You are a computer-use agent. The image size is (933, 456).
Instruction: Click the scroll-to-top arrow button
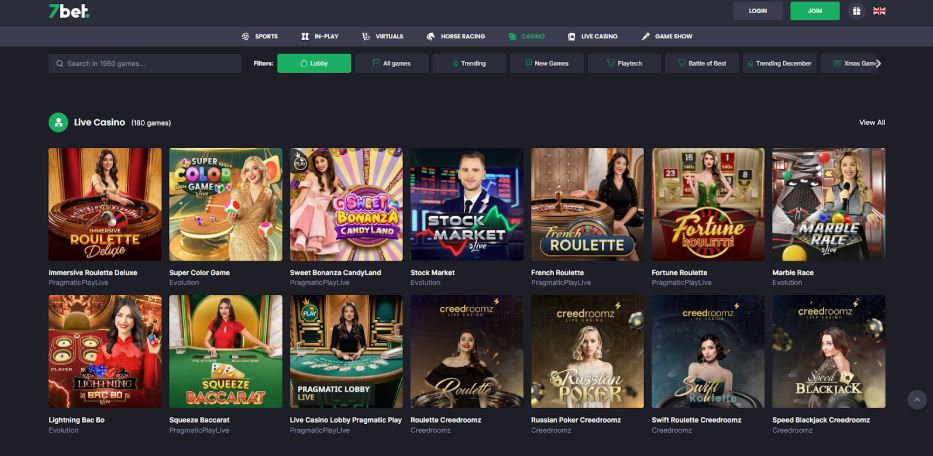click(x=917, y=399)
